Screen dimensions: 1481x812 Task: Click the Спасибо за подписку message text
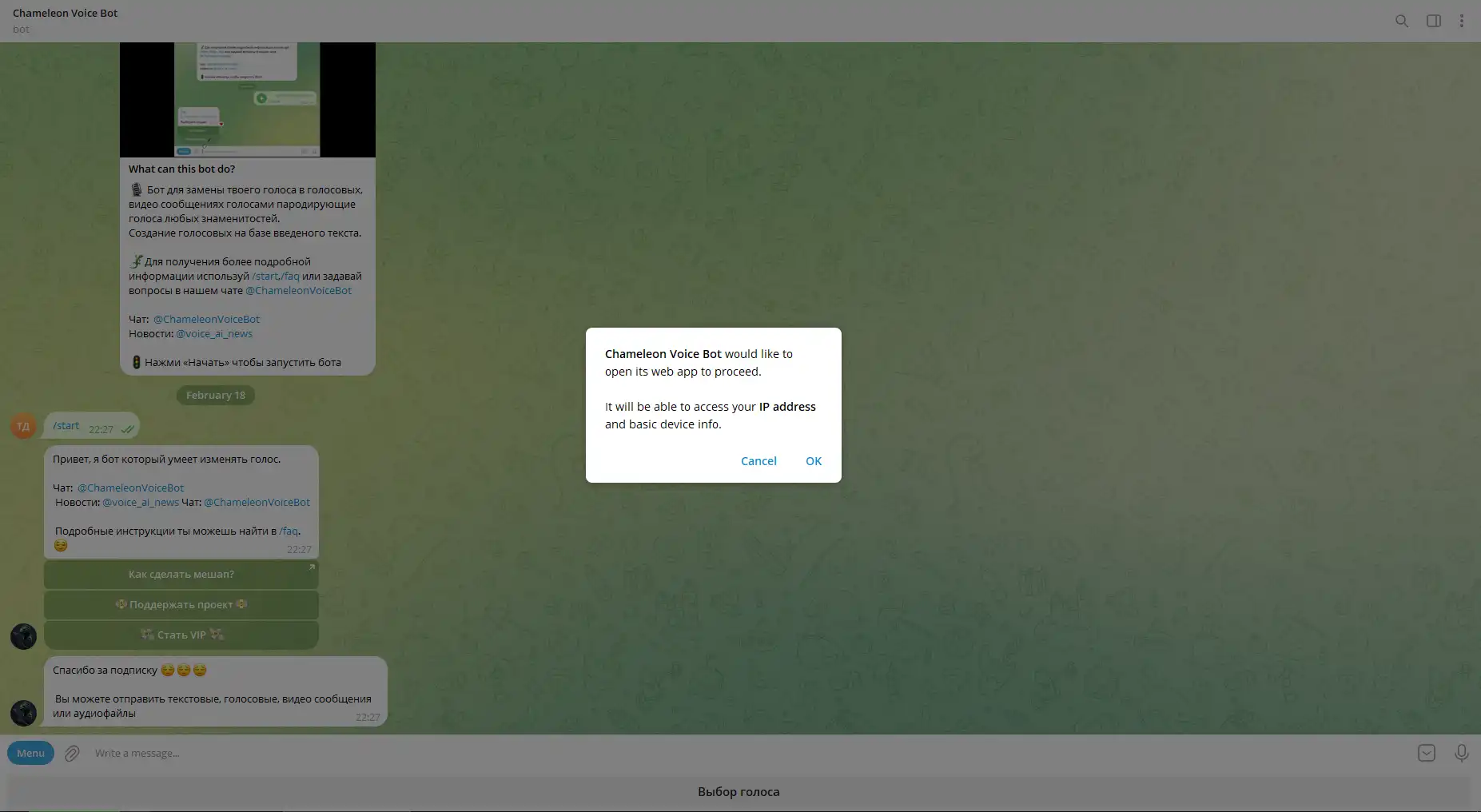(x=105, y=670)
